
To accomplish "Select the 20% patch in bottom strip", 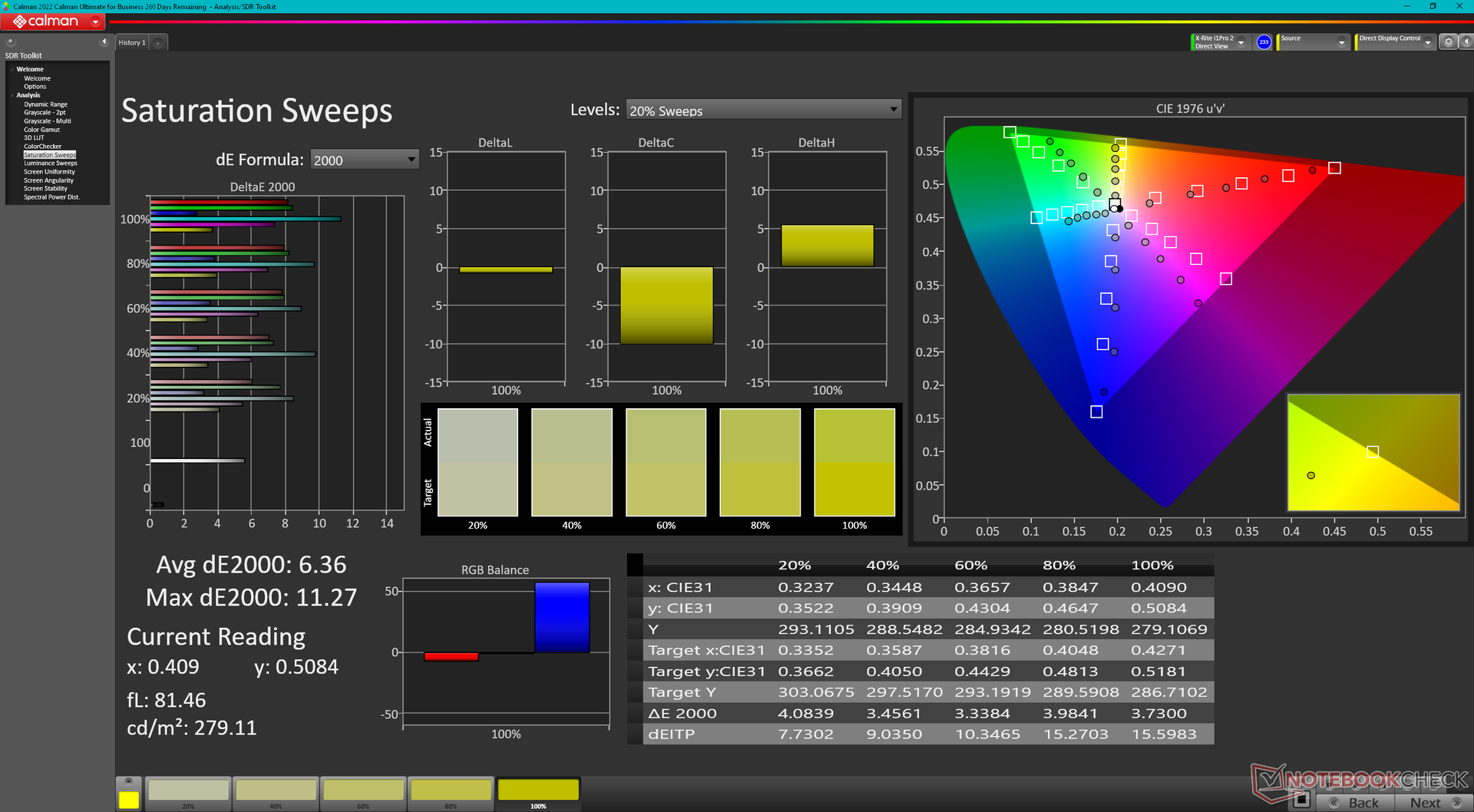I will click(188, 794).
